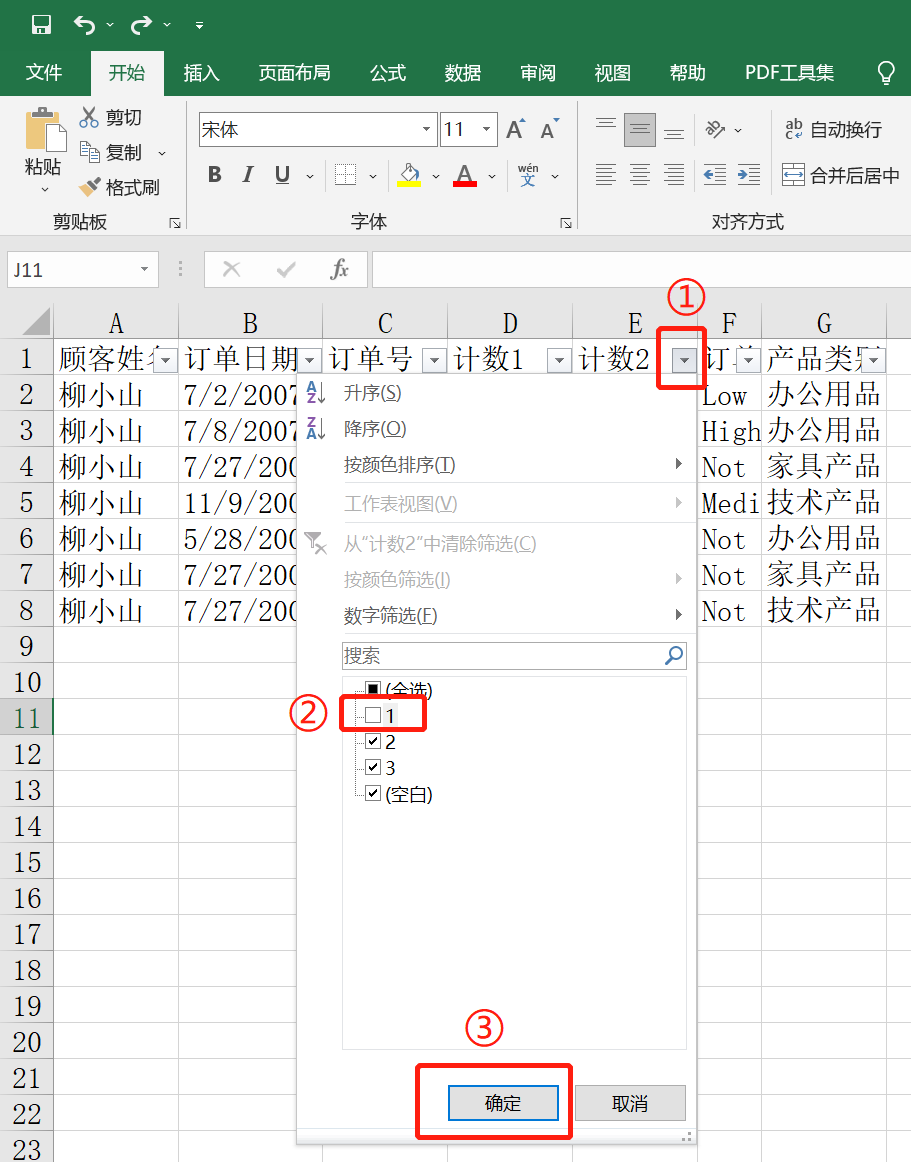Screen dimensions: 911x1162
Task: Click in the formula bar
Action: (x=641, y=269)
